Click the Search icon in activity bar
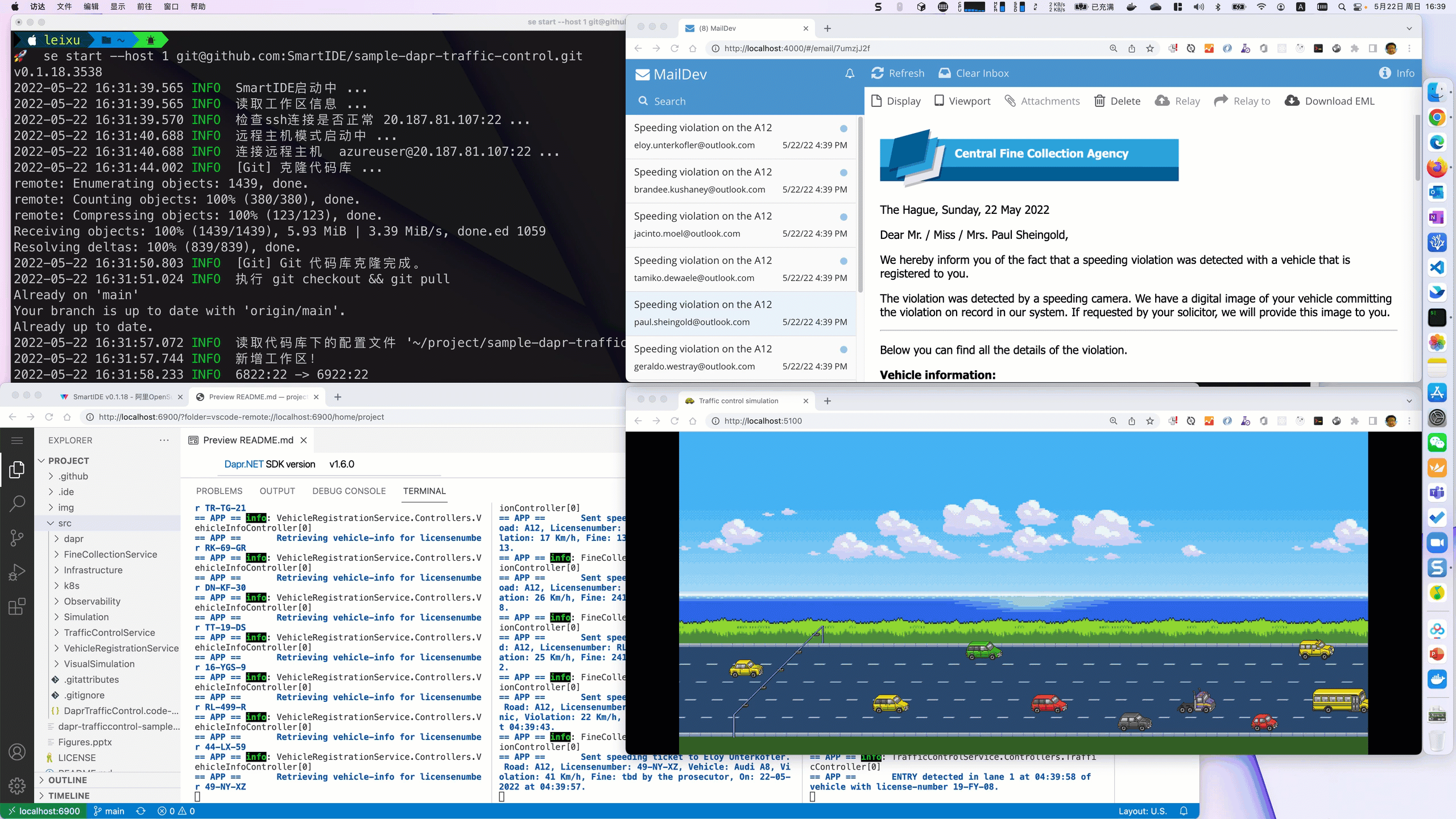This screenshot has height=819, width=1456. point(17,503)
